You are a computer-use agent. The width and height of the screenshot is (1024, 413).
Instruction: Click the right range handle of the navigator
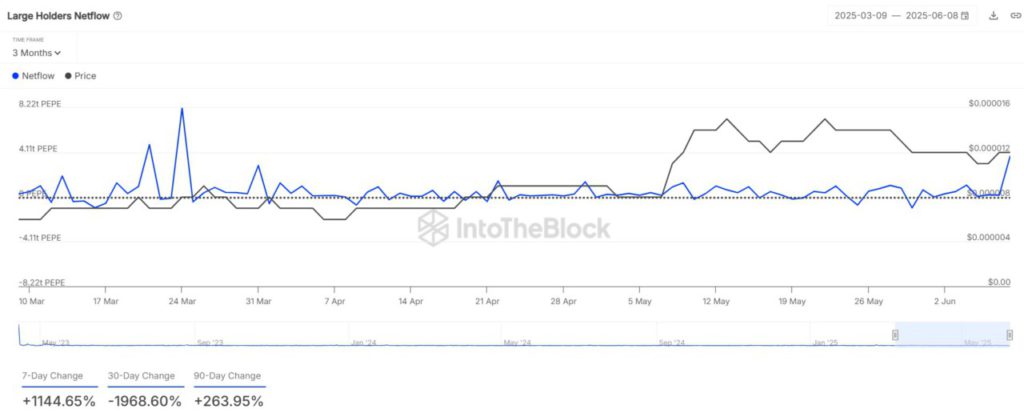(x=1010, y=334)
